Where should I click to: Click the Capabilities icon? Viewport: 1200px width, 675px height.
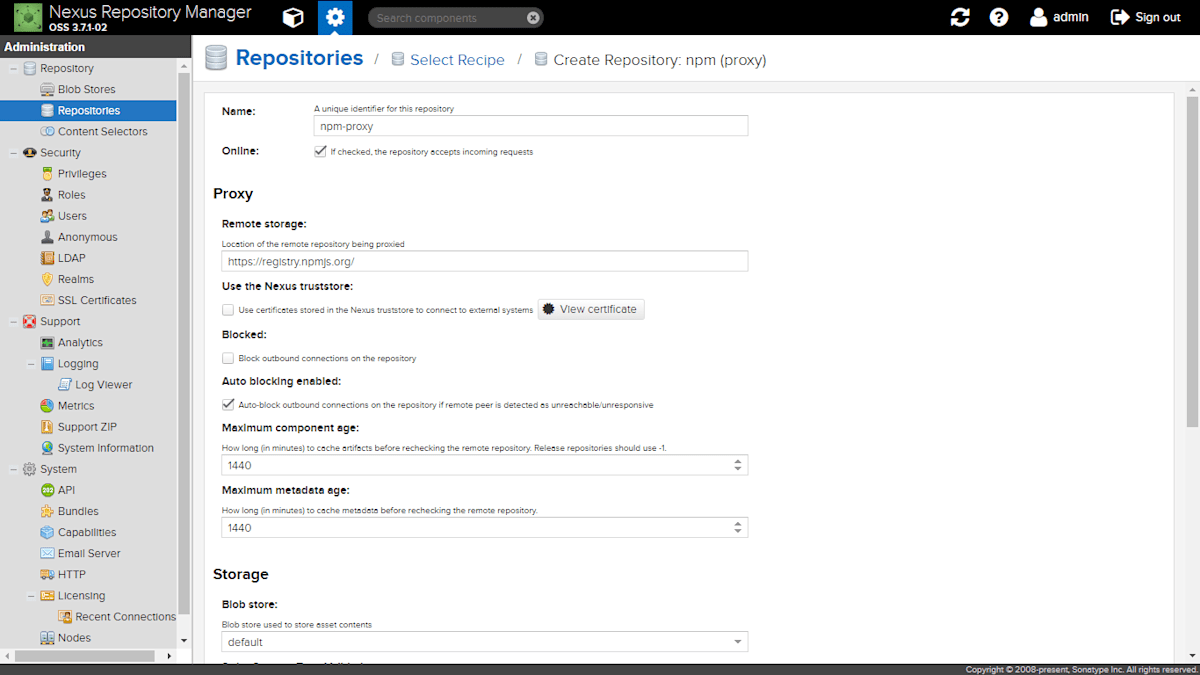47,532
